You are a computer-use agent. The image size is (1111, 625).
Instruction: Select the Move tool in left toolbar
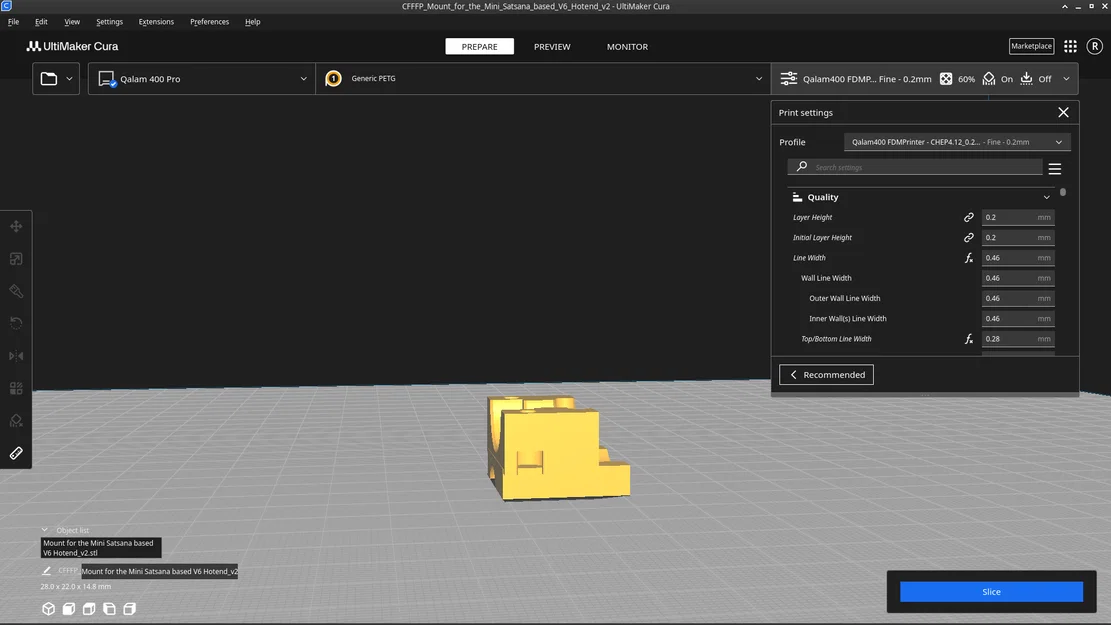16,226
